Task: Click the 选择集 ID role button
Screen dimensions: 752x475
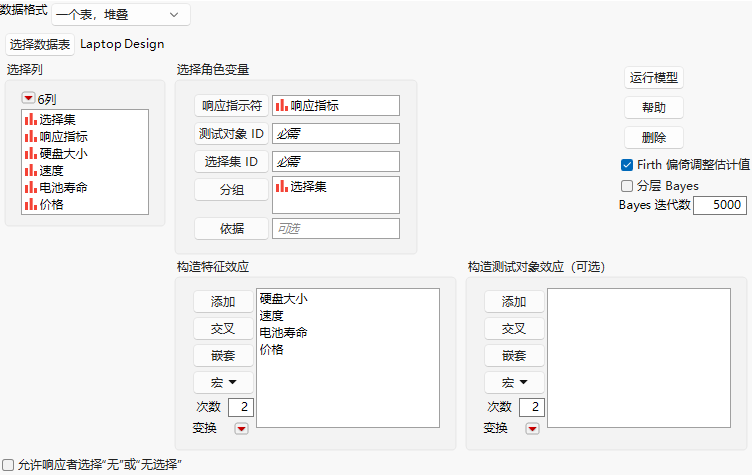Action: click(x=232, y=162)
